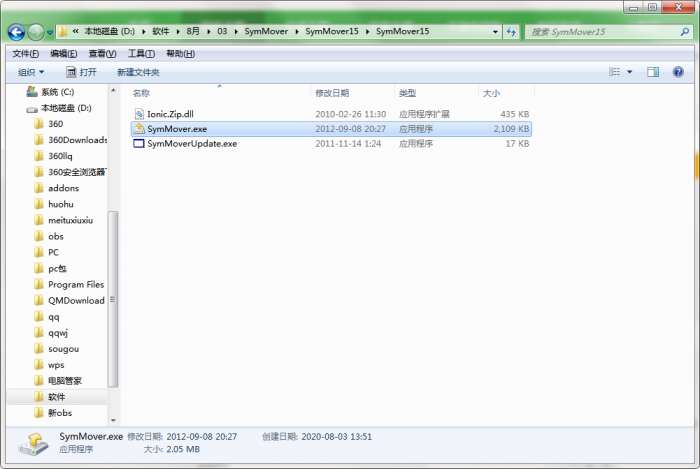Click the refresh button beside address bar

coord(511,32)
